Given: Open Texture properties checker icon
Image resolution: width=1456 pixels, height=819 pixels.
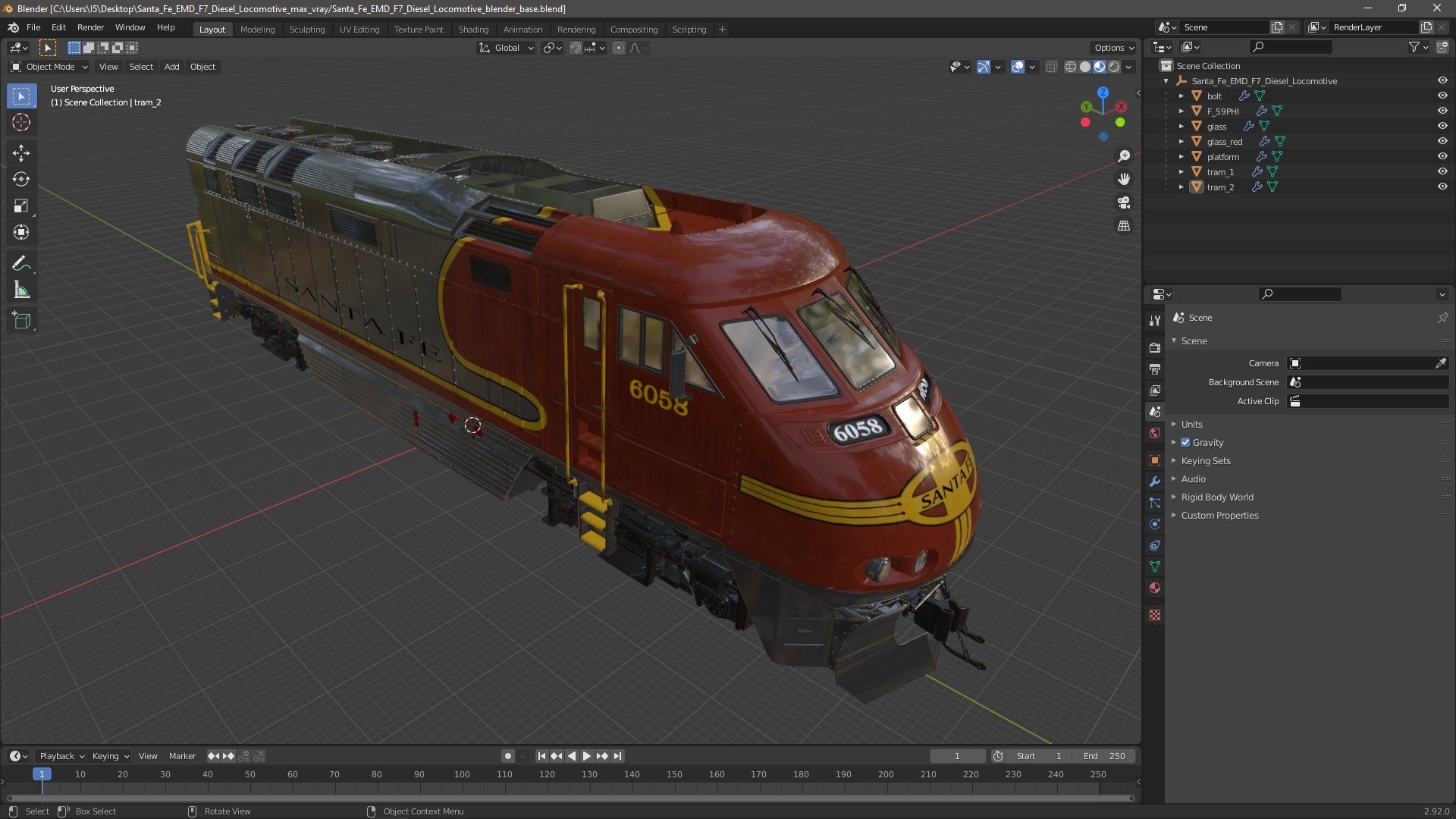Looking at the screenshot, I should click(1155, 615).
